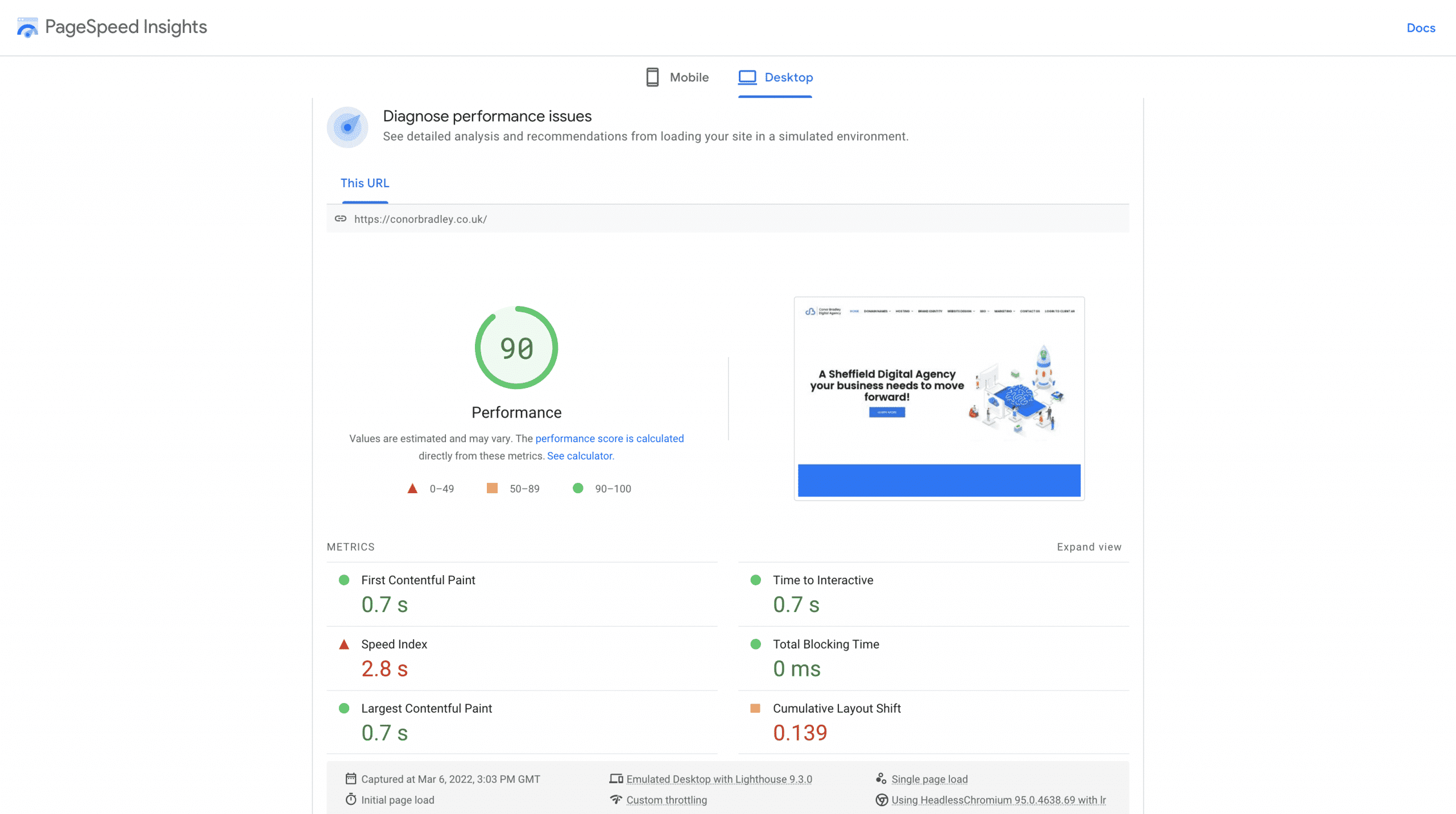This screenshot has width=1456, height=814.
Task: Click the wifi throttling icon
Action: pyautogui.click(x=616, y=799)
